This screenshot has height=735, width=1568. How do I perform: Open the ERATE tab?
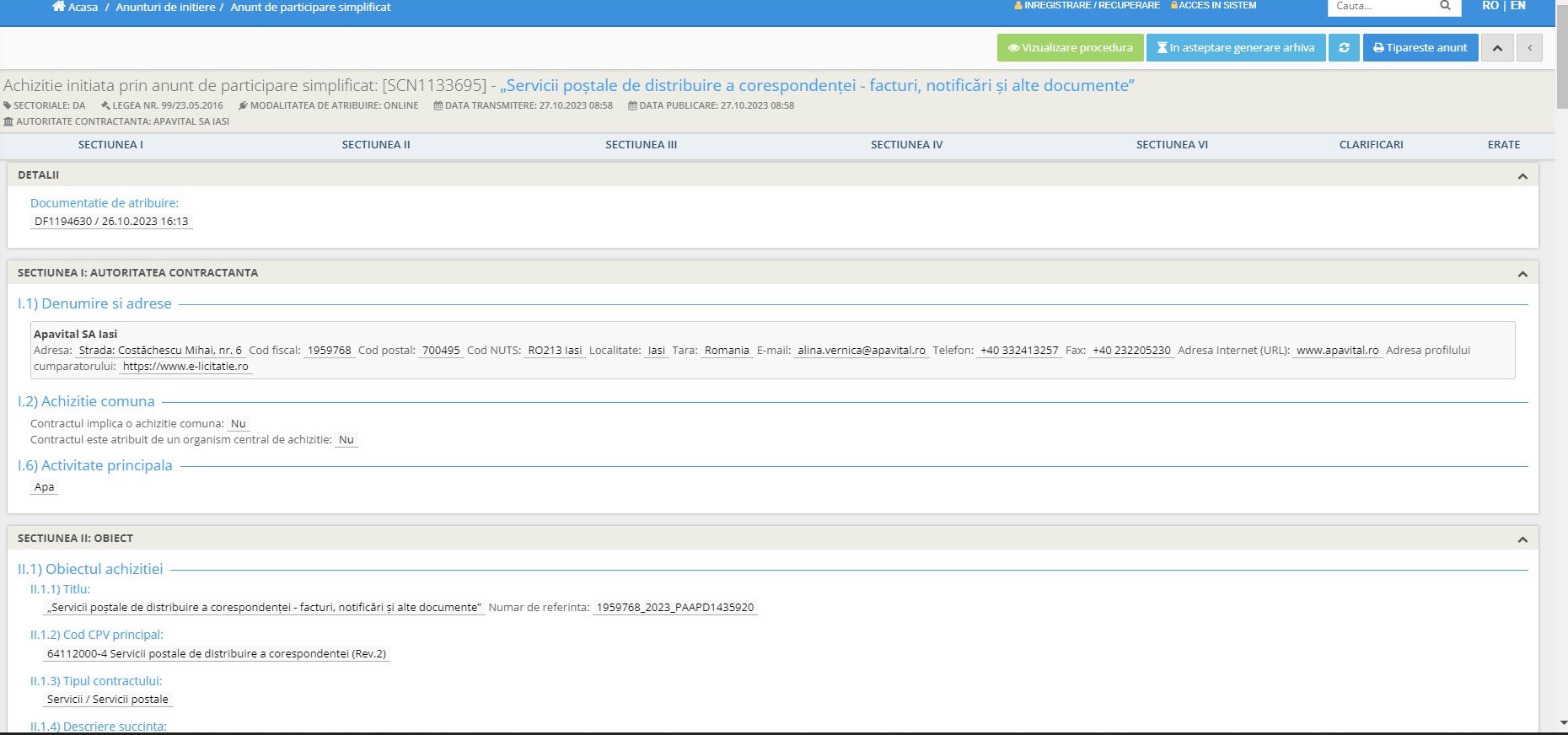tap(1504, 145)
